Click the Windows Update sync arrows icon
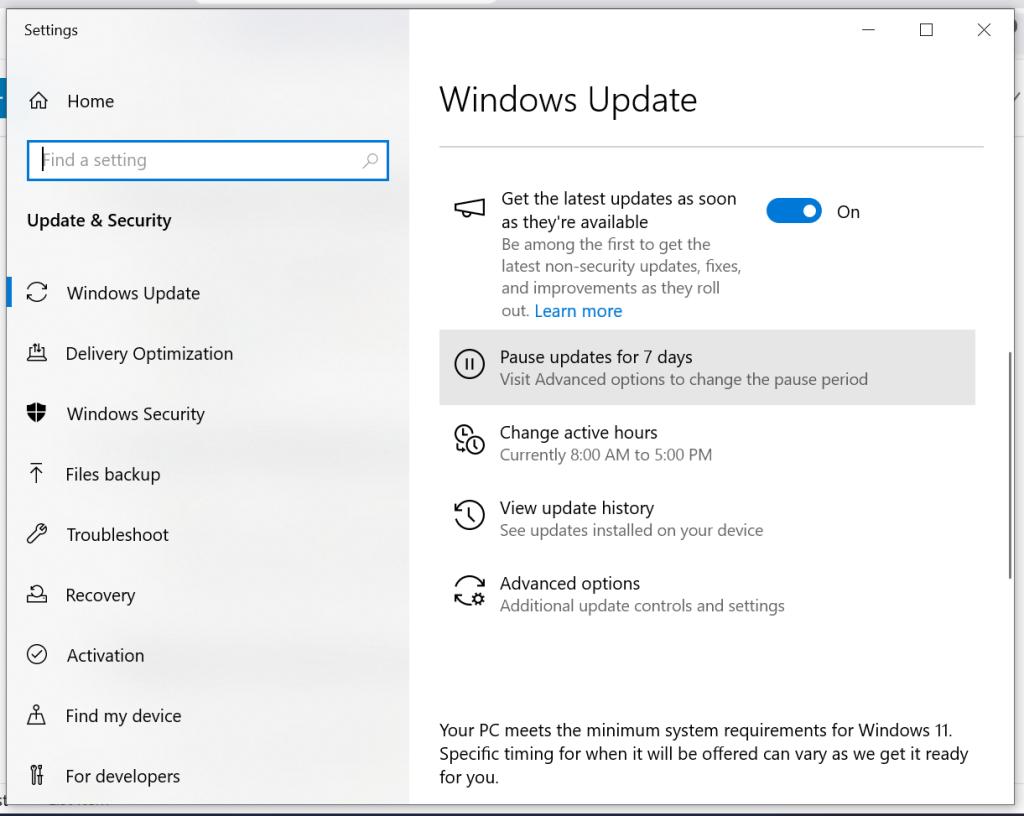 click(37, 293)
